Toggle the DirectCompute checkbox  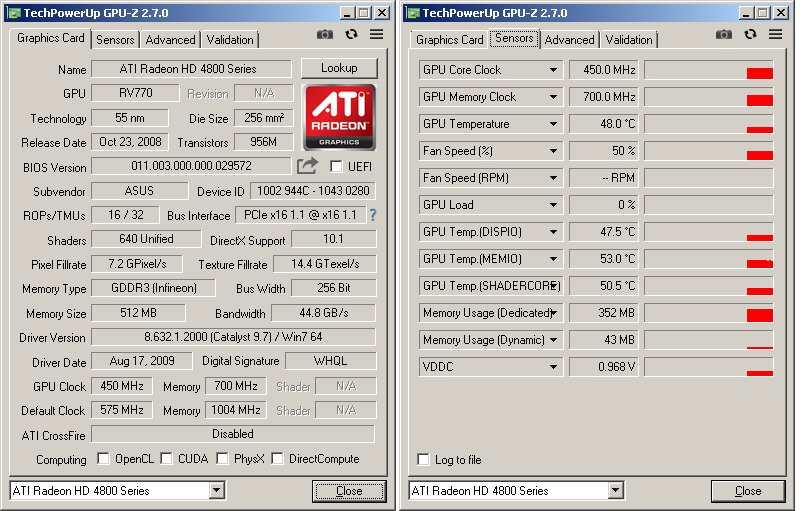[x=277, y=458]
